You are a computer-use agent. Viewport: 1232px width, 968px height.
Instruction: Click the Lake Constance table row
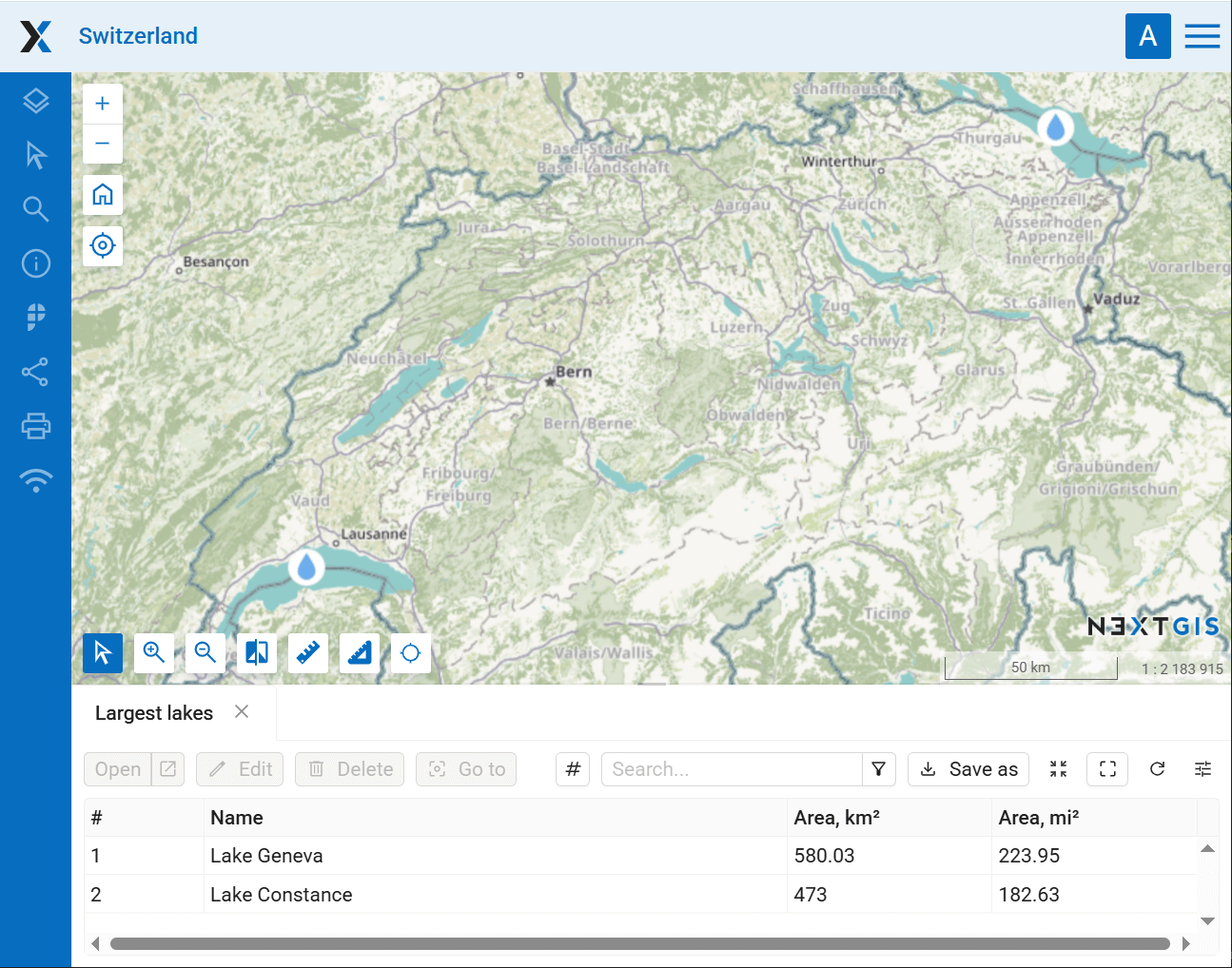pos(476,895)
